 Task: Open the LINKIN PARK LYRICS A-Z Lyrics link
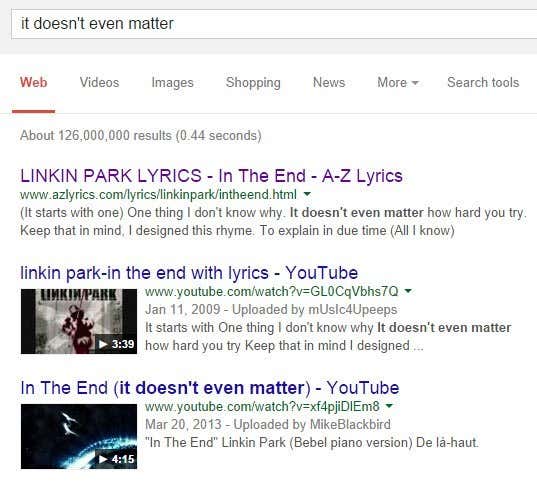tap(211, 176)
